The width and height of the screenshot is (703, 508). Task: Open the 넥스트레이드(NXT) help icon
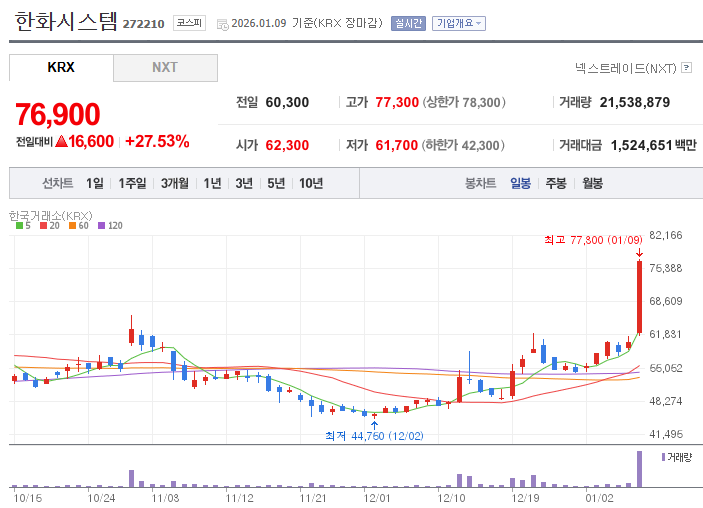[686, 68]
